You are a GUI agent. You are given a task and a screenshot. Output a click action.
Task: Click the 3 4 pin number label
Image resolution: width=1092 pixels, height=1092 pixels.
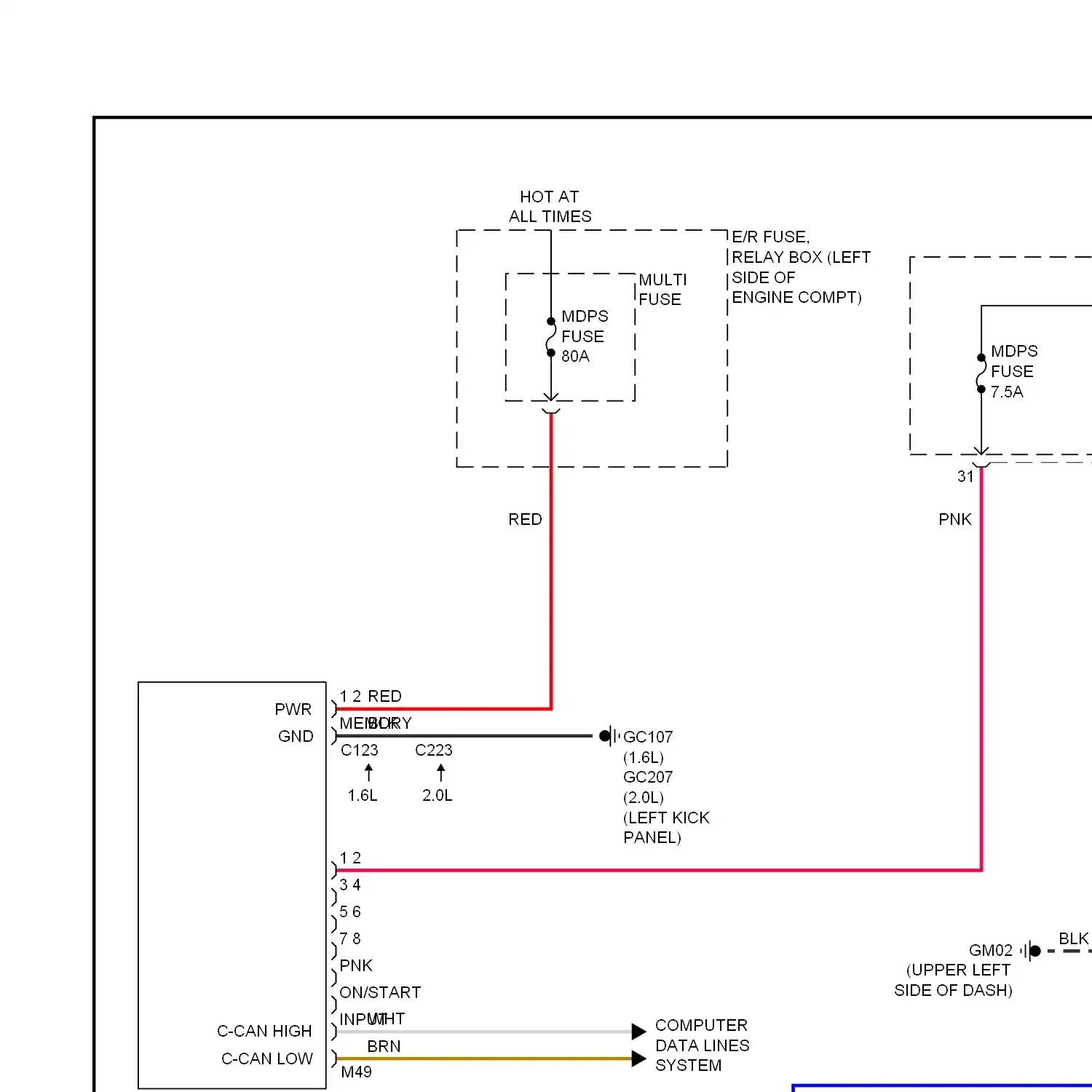coord(350,885)
